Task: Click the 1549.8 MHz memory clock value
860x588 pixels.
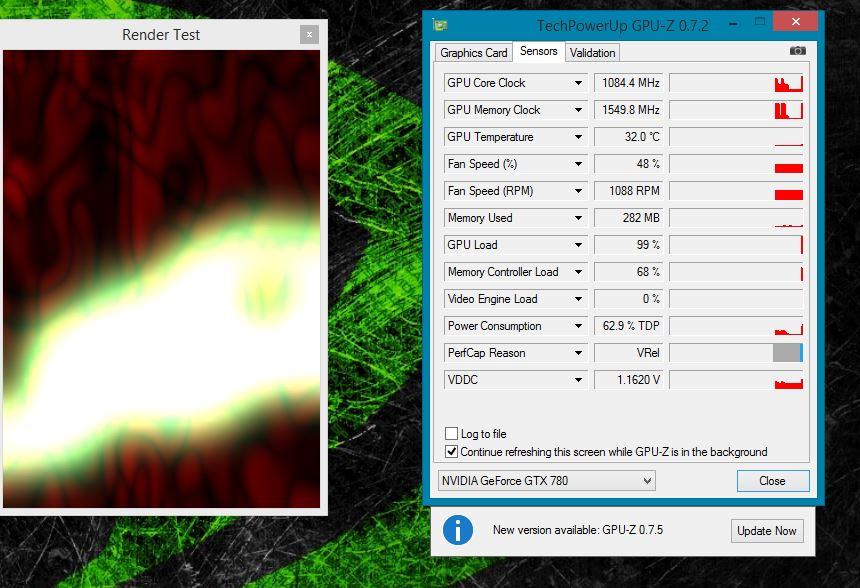Action: coord(629,110)
